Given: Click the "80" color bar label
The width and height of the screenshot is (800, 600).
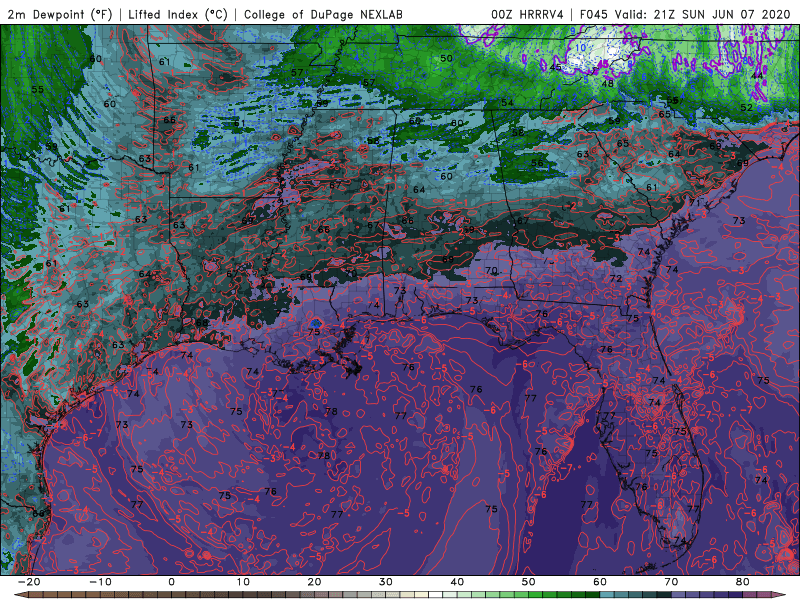Looking at the screenshot, I should (743, 582).
